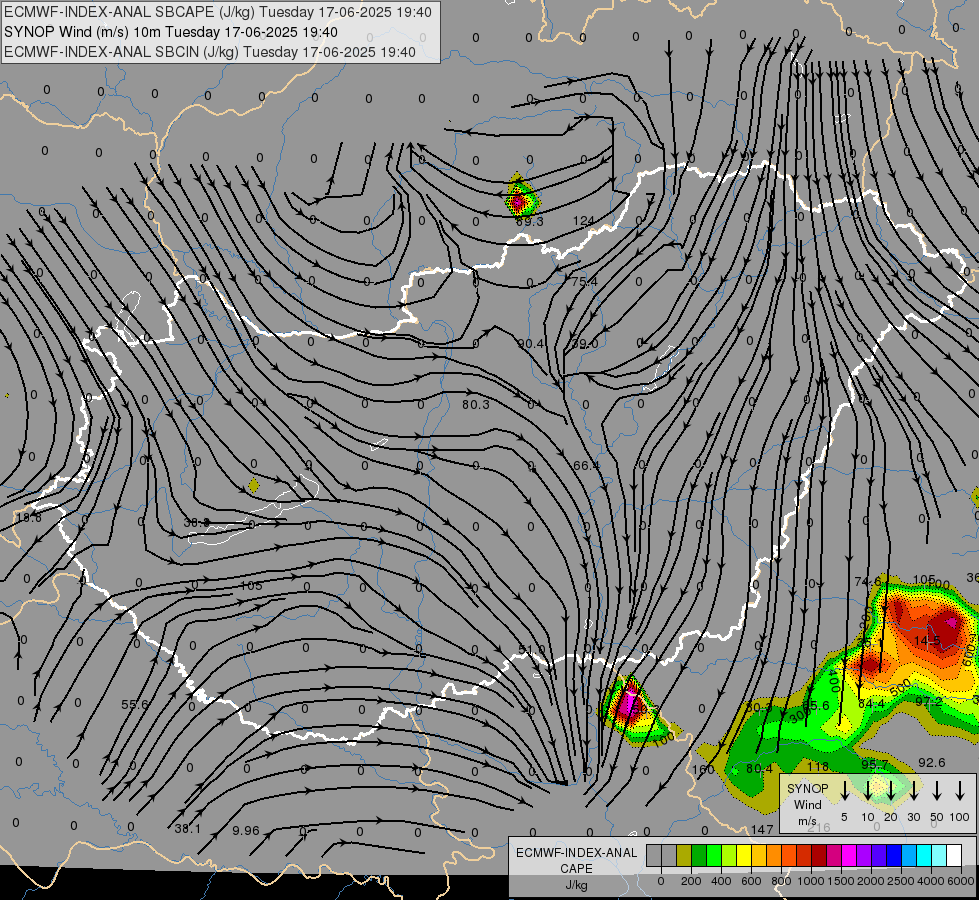Click the wind legend arrow above 30
Image resolution: width=979 pixels, height=900 pixels.
click(914, 791)
